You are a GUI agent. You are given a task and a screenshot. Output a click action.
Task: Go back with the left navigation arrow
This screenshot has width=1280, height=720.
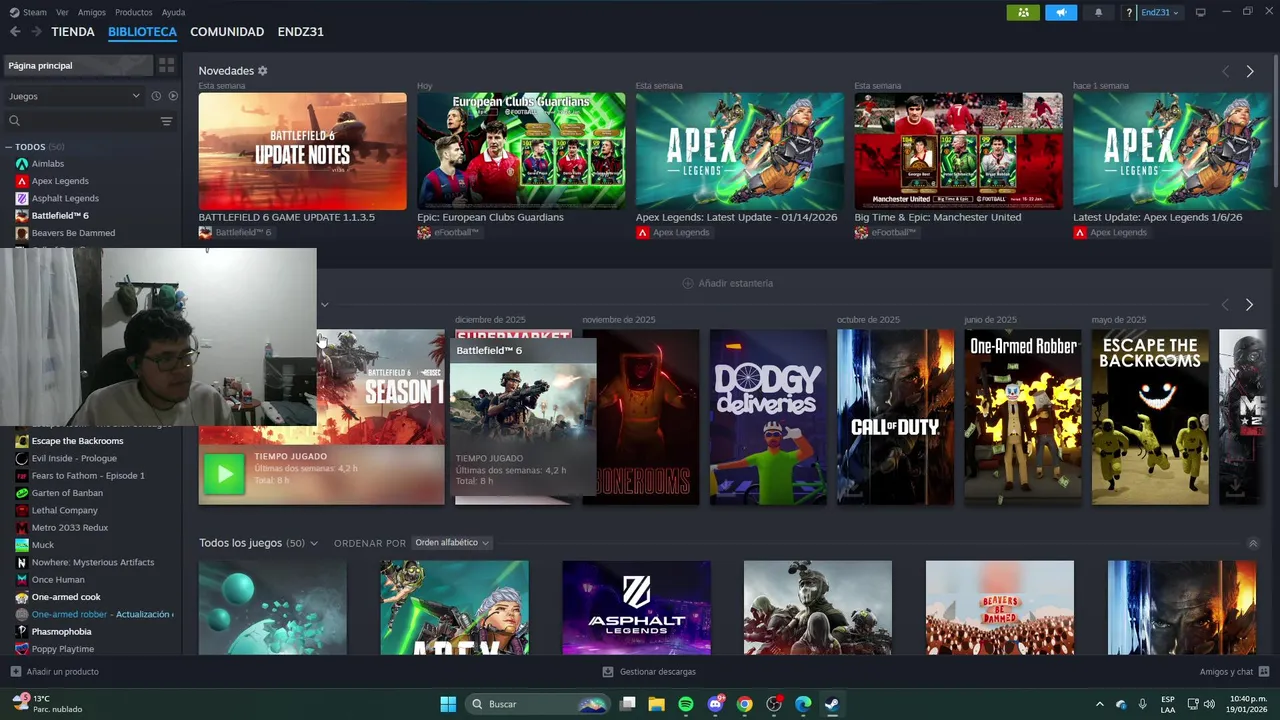15,32
